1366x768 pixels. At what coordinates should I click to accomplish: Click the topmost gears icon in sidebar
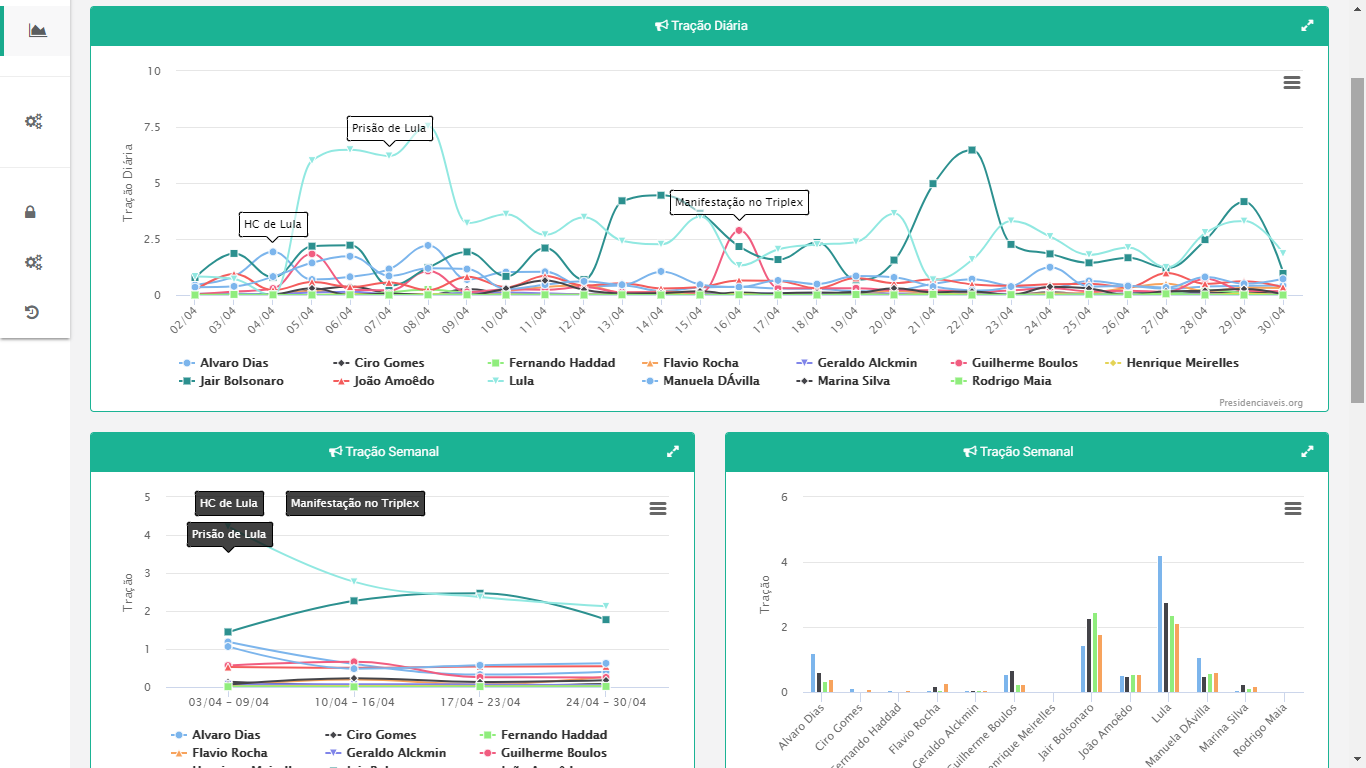pyautogui.click(x=33, y=122)
